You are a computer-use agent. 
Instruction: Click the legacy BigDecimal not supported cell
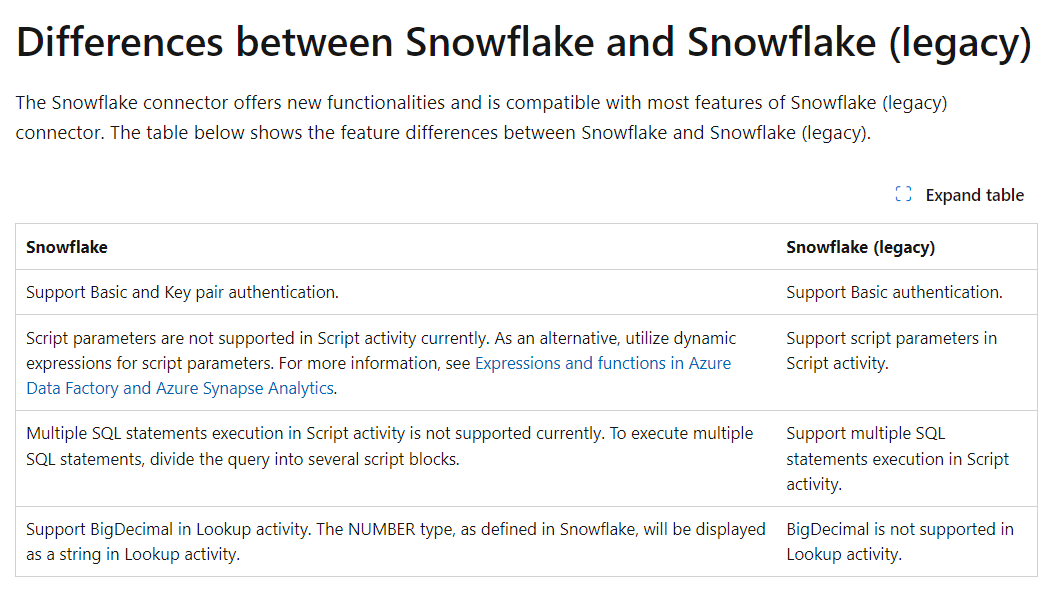(898, 541)
